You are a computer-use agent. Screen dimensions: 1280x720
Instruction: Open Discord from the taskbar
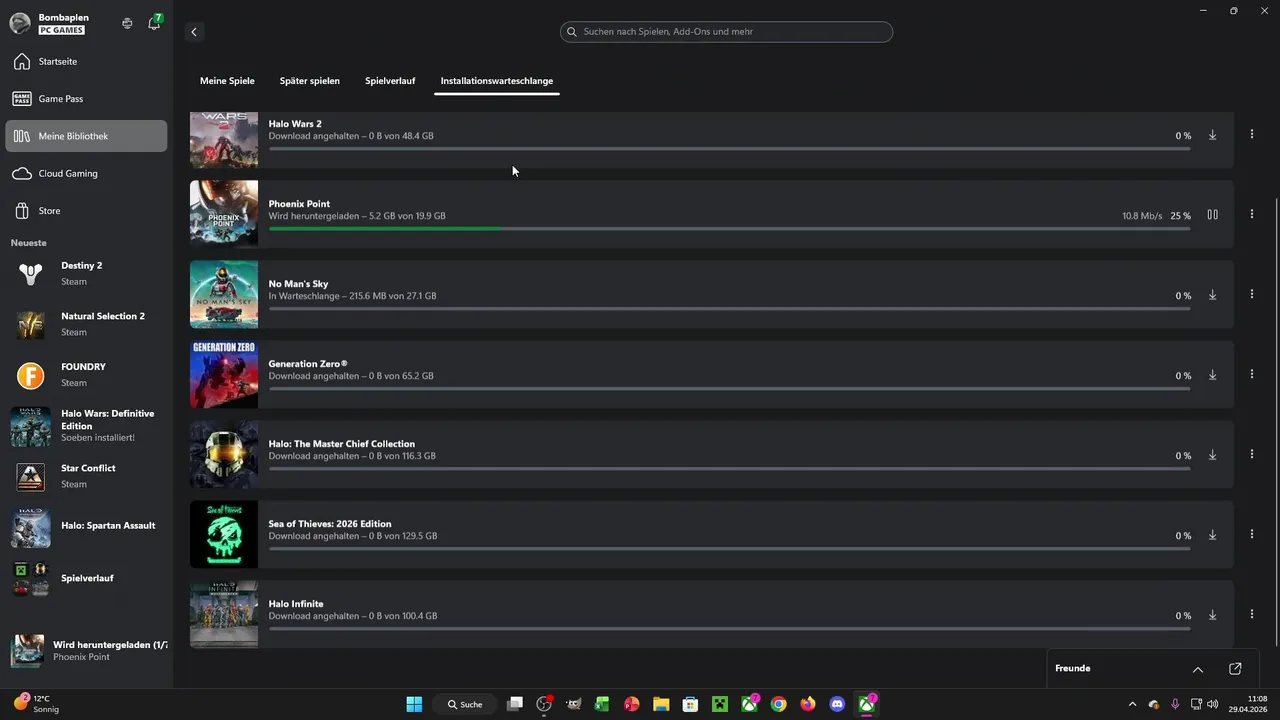coord(837,704)
